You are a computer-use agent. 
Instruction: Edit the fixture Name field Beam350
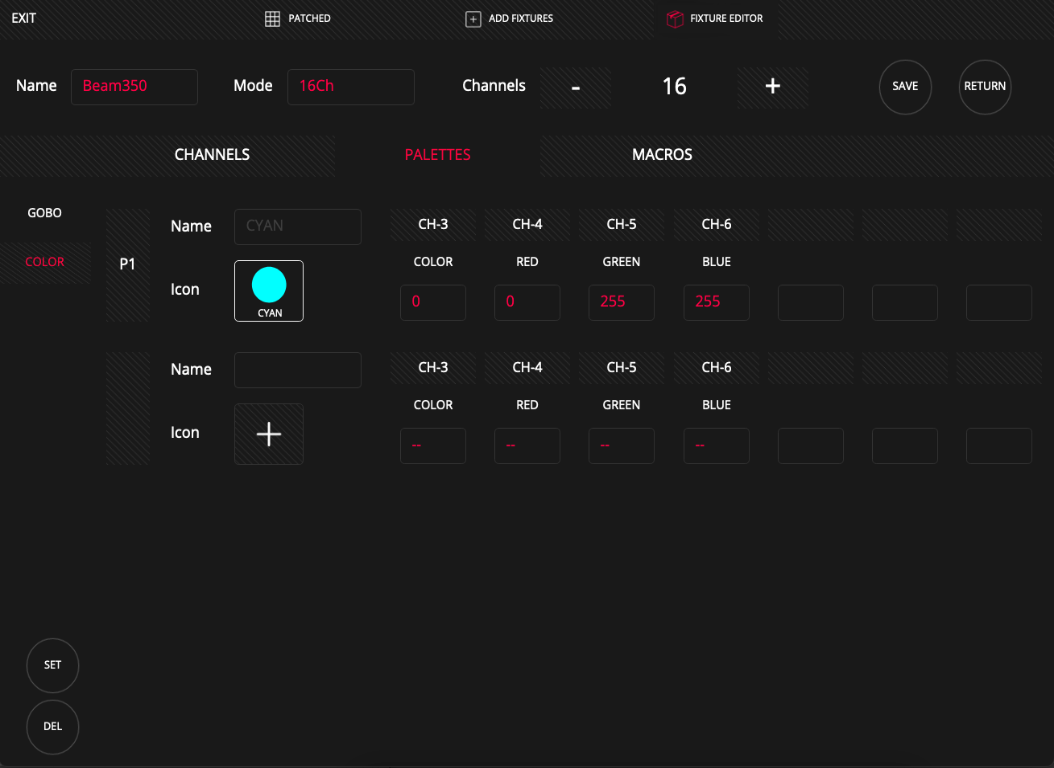[134, 87]
